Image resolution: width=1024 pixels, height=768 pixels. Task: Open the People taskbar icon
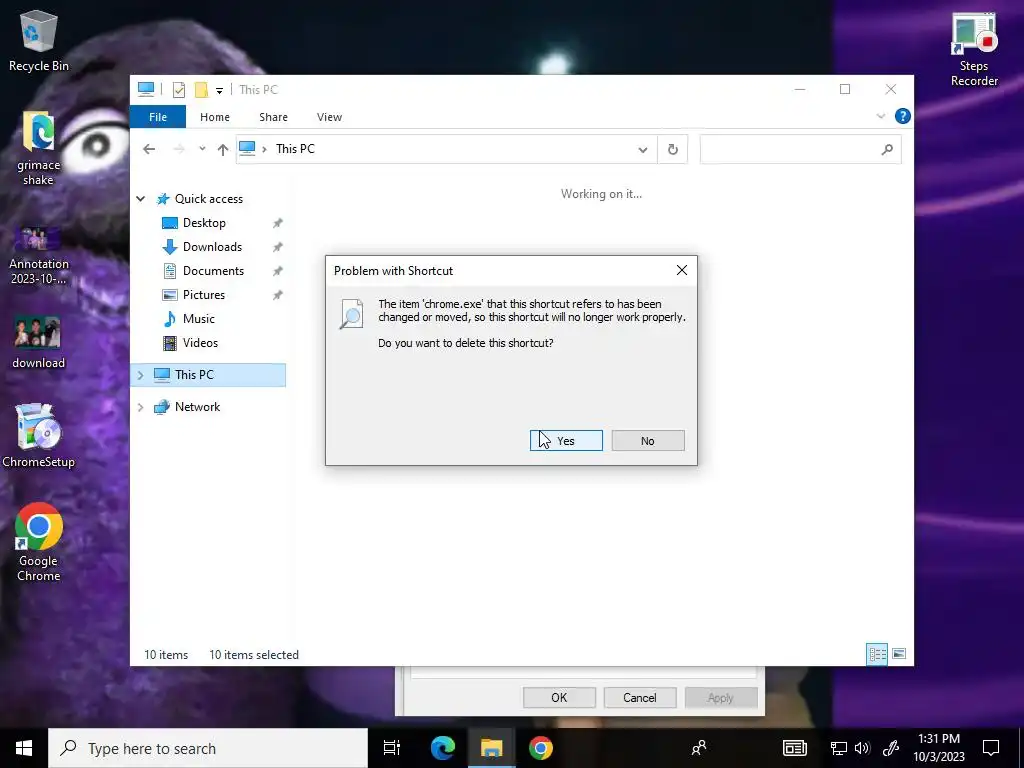(699, 748)
